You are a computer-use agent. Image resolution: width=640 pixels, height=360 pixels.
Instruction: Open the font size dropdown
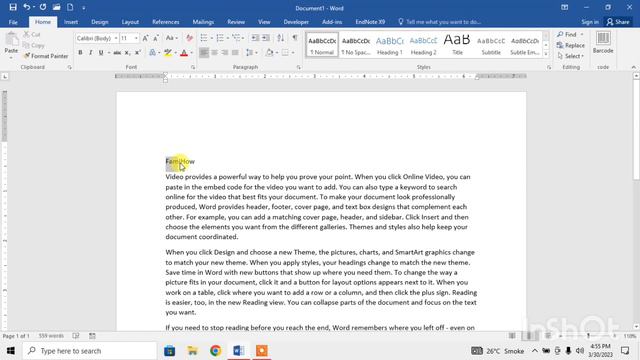(136, 38)
